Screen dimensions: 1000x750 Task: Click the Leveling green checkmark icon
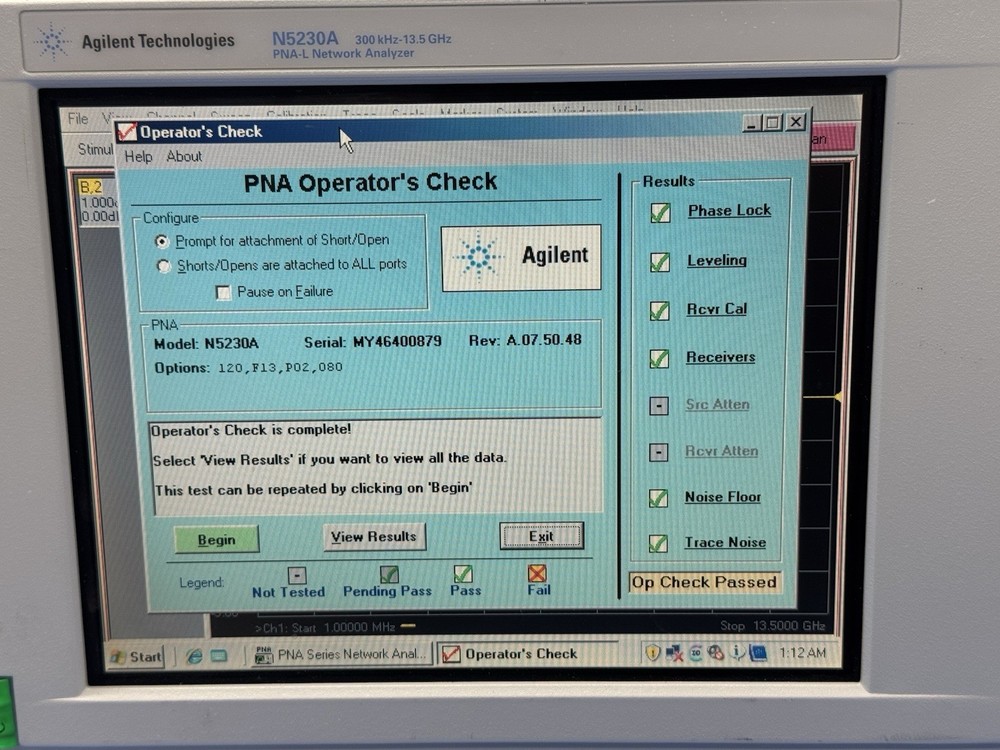660,261
